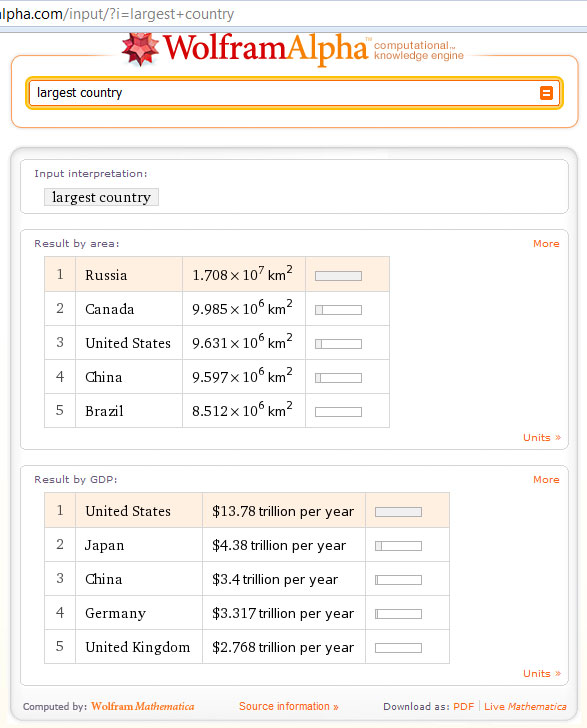This screenshot has width=587, height=728.
Task: Select United Kingdom in the GDP table
Action: [138, 647]
